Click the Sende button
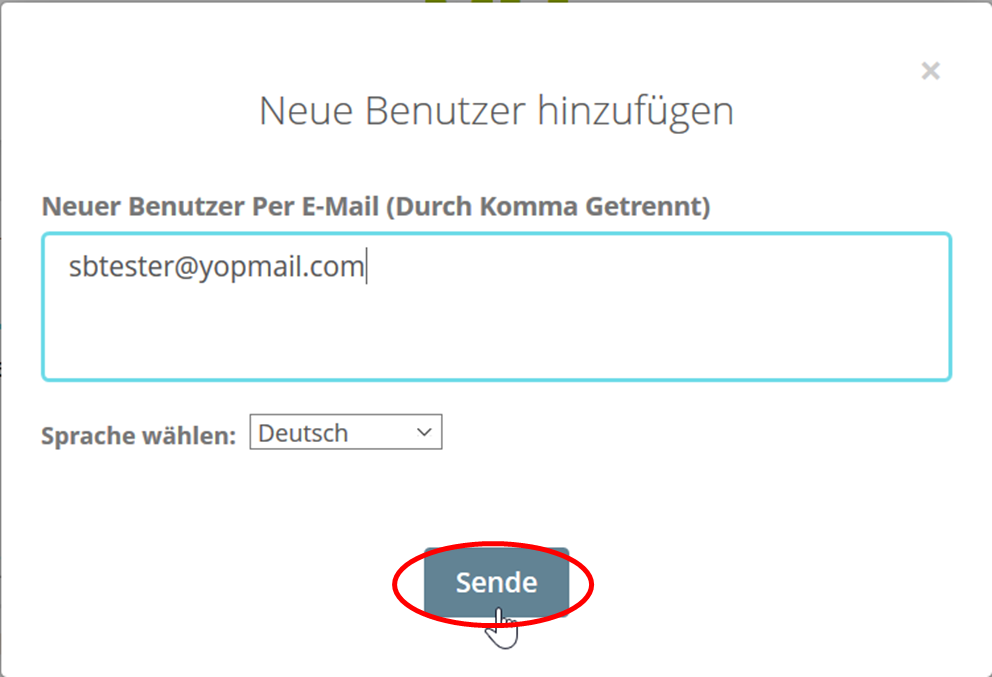This screenshot has height=677, width=992. pyautogui.click(x=496, y=582)
